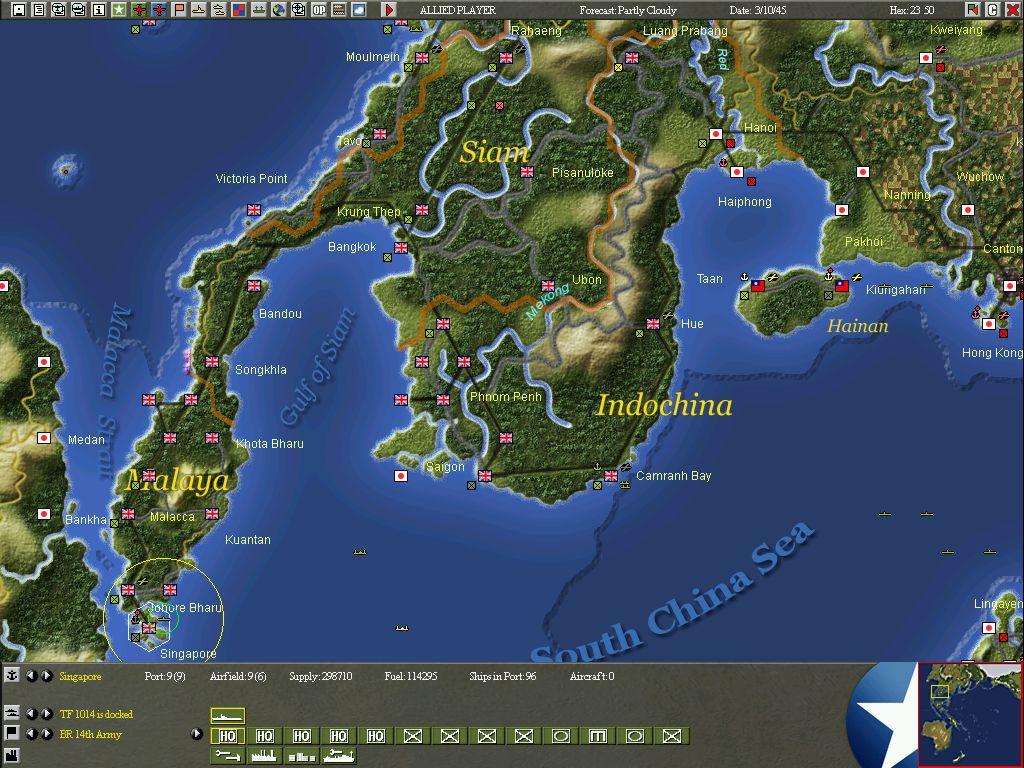1024x768 pixels.
Task: Open the cloud weather toolbar icon
Action: 359,9
